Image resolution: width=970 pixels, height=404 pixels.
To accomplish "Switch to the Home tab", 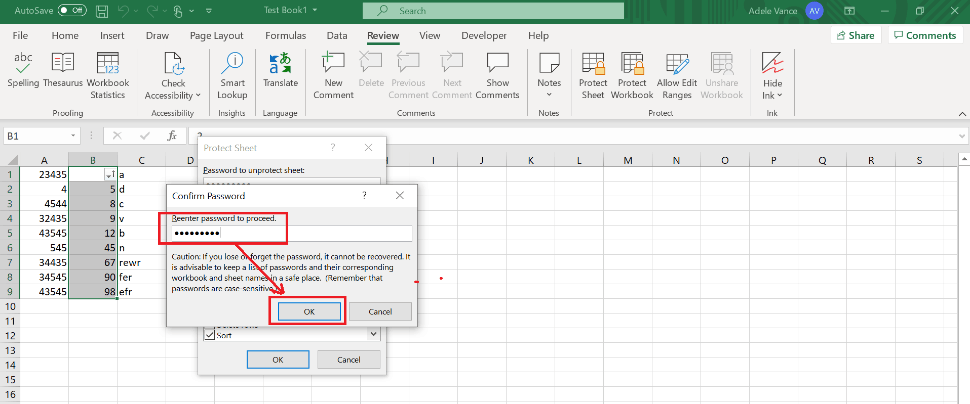I will [x=65, y=35].
